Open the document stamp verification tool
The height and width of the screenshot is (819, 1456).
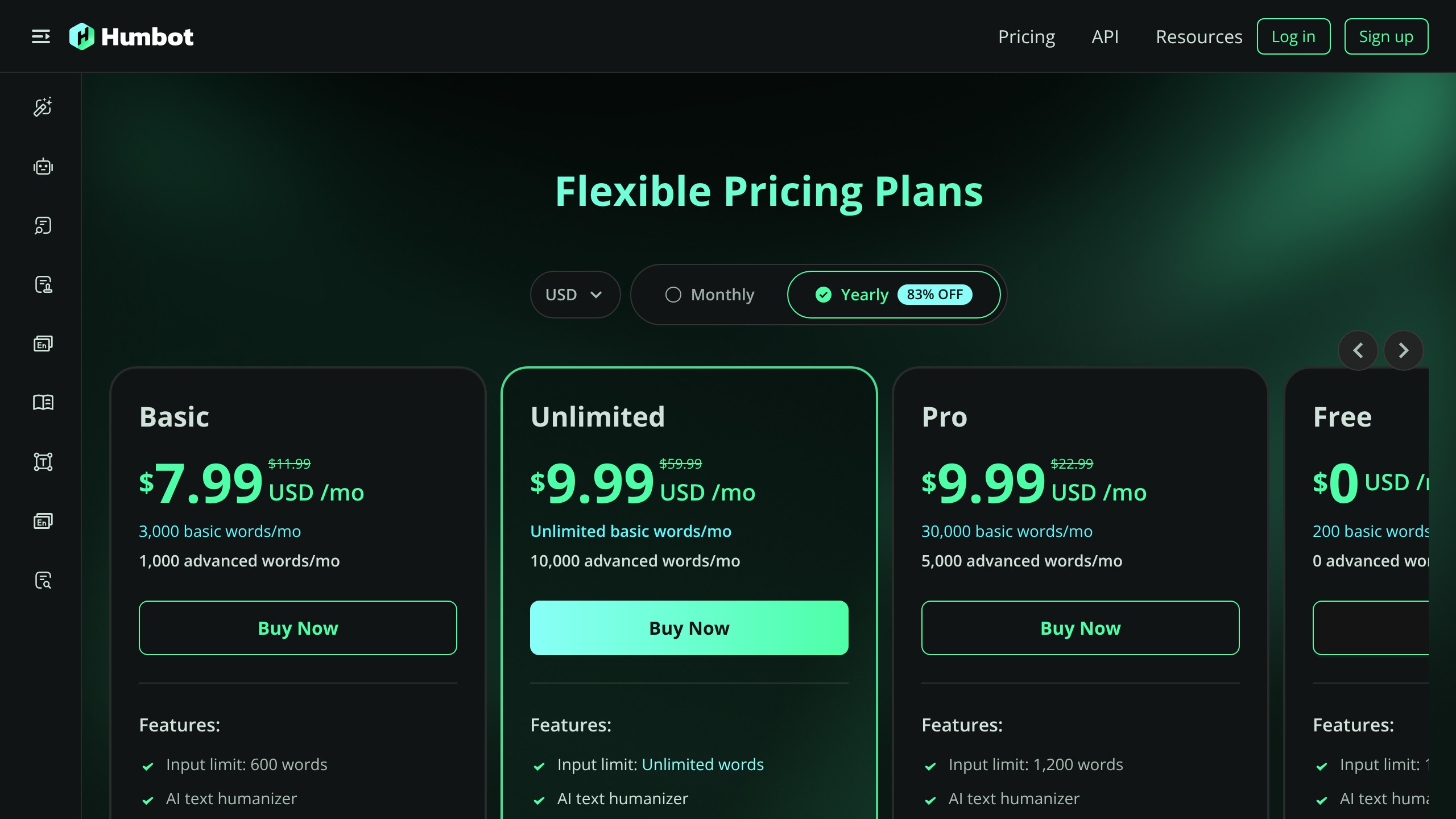43,285
